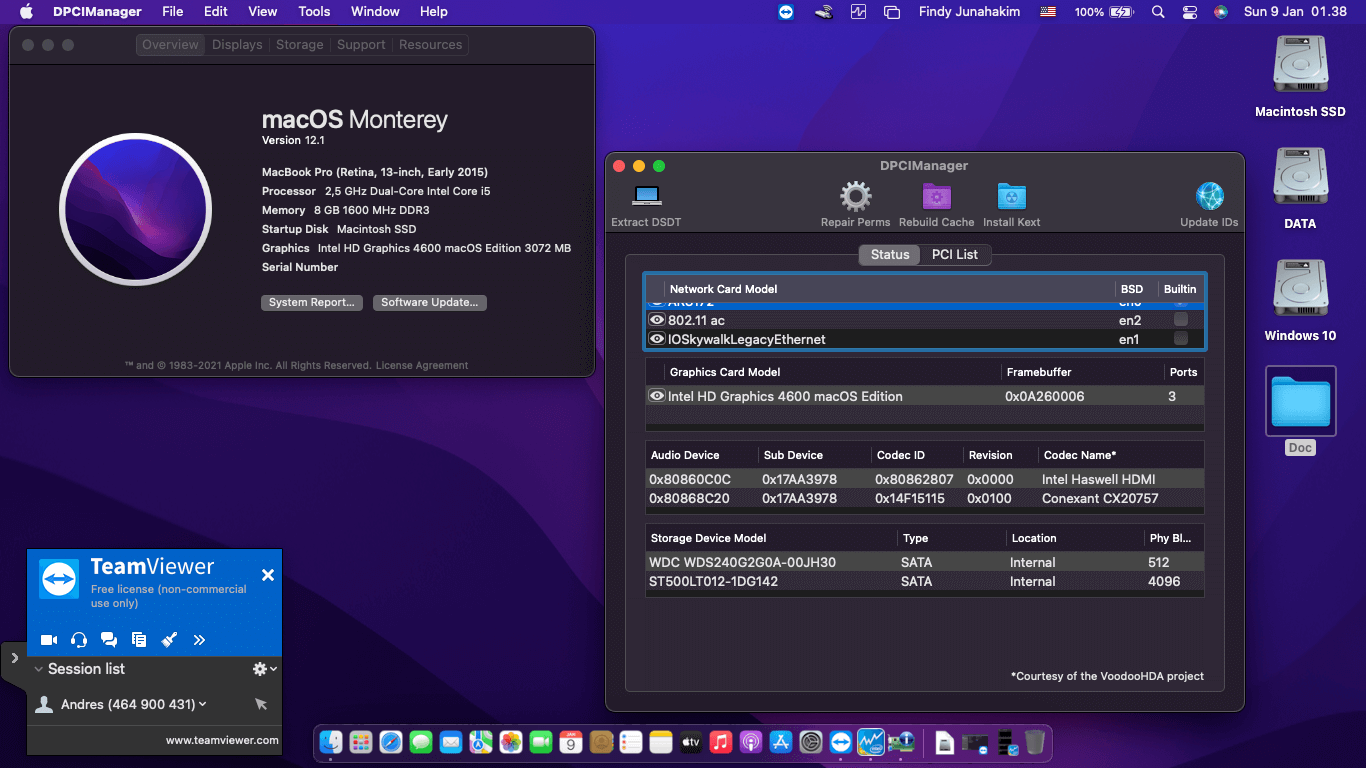Select framebuffer value 0x0A260006
The width and height of the screenshot is (1366, 768).
tap(1044, 396)
